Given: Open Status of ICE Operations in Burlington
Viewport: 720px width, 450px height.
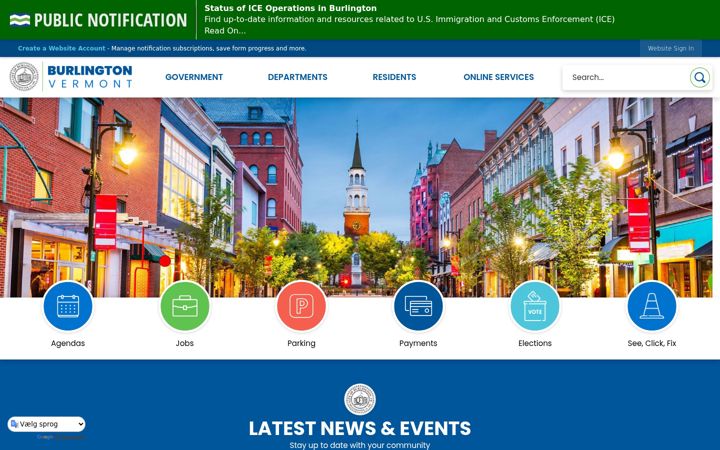Looking at the screenshot, I should pyautogui.click(x=290, y=8).
